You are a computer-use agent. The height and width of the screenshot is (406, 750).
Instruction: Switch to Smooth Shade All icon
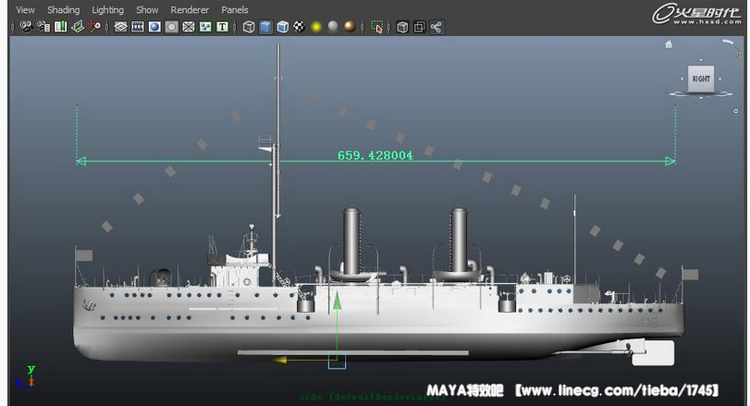tap(266, 27)
